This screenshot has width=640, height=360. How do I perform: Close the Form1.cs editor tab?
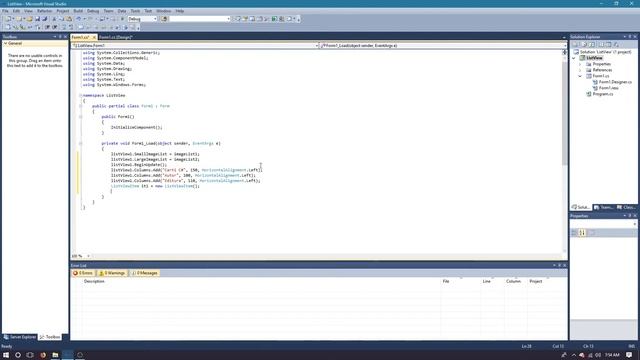[x=94, y=37]
